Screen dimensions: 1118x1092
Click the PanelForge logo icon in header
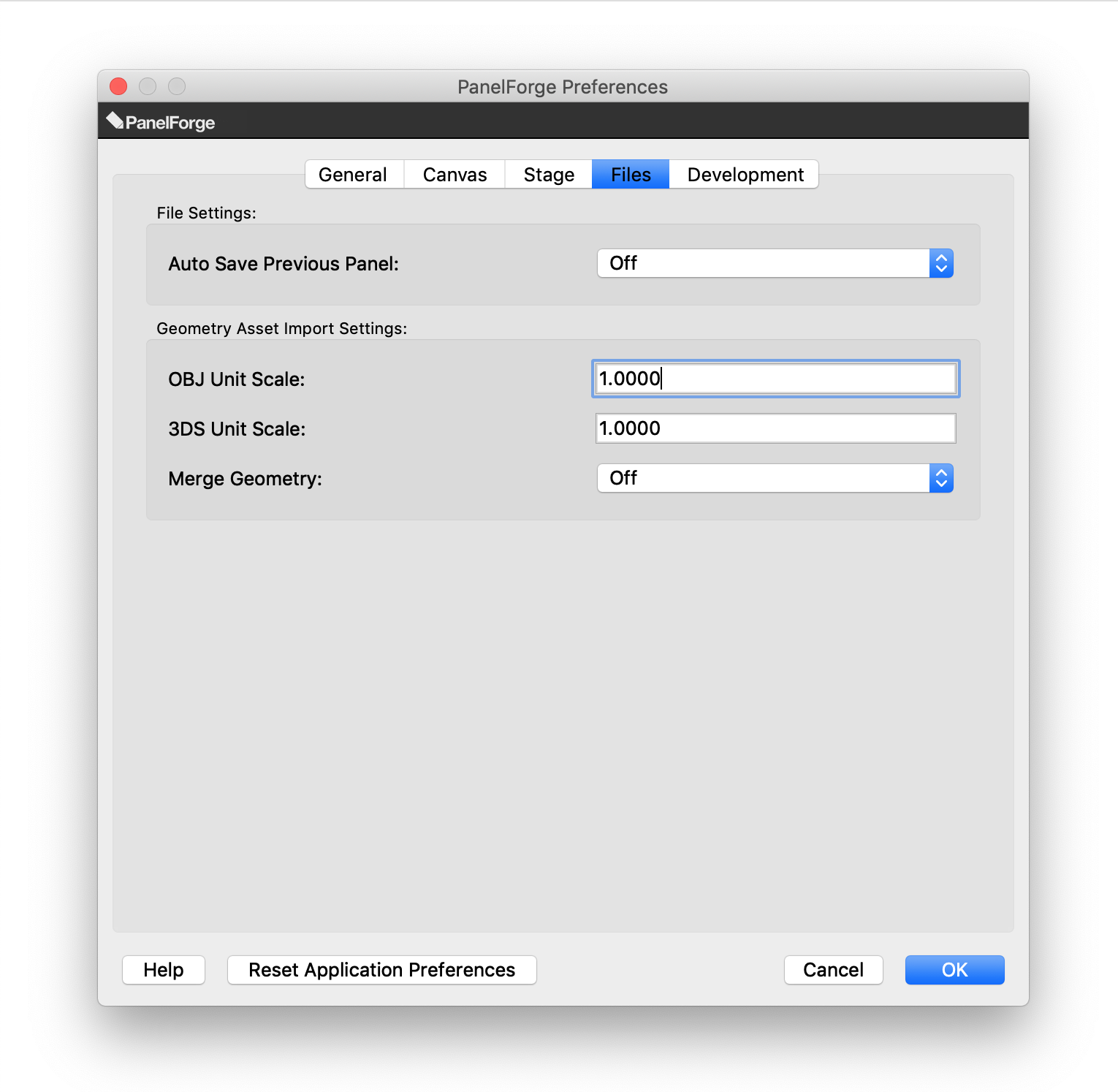coord(115,121)
